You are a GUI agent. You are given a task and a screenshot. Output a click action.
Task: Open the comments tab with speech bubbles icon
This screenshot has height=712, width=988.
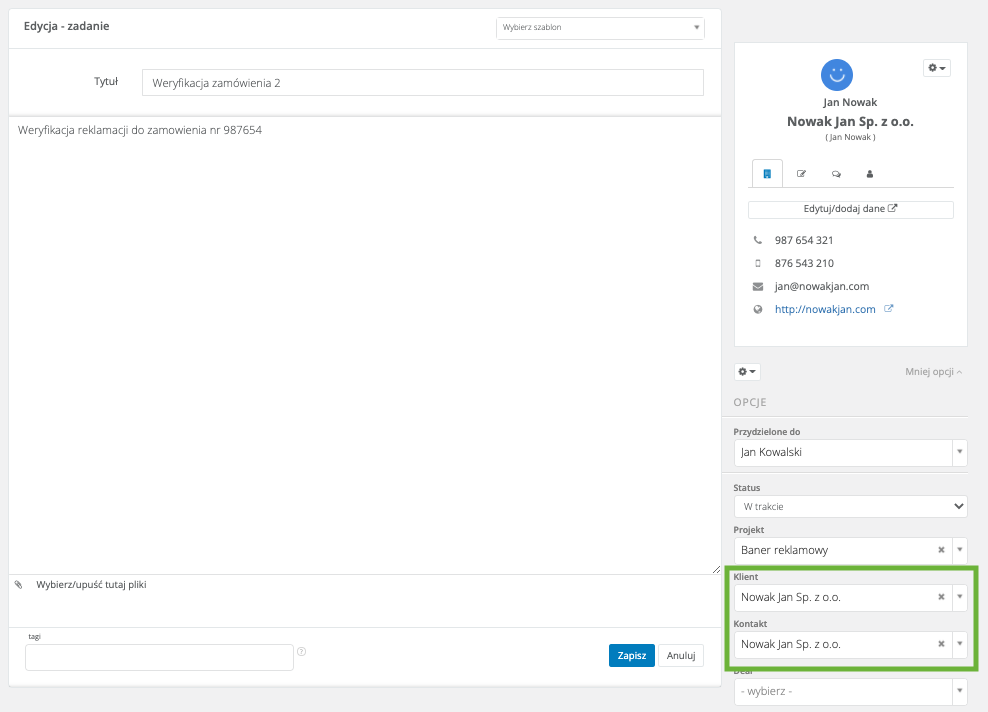coord(835,173)
